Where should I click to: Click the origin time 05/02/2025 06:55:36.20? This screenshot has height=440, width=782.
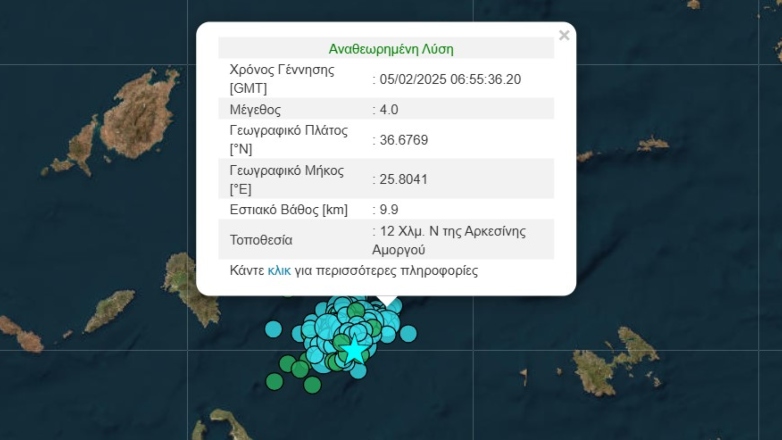coord(450,78)
